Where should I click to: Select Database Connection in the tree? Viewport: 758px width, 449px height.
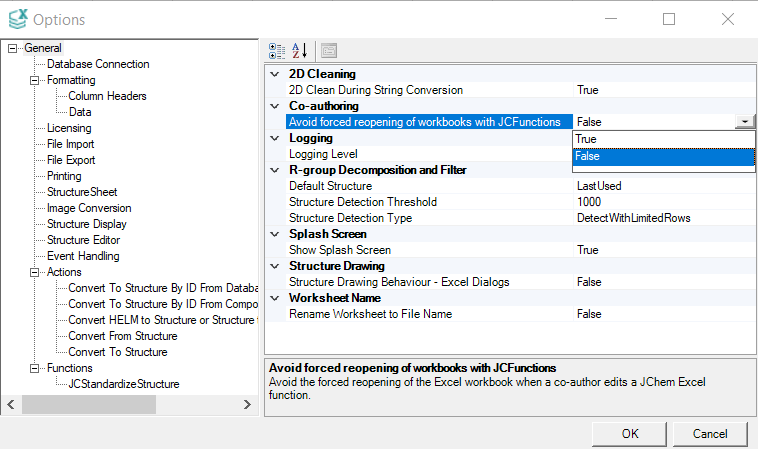[98, 64]
